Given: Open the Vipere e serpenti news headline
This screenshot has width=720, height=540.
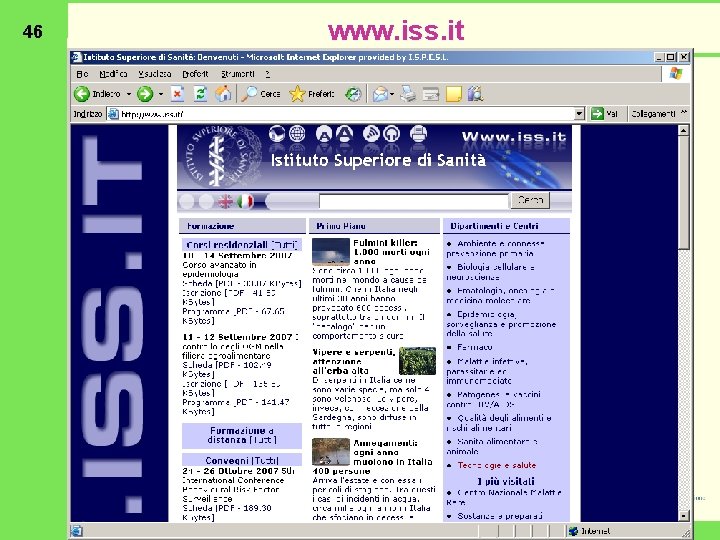Looking at the screenshot, I should (354, 361).
